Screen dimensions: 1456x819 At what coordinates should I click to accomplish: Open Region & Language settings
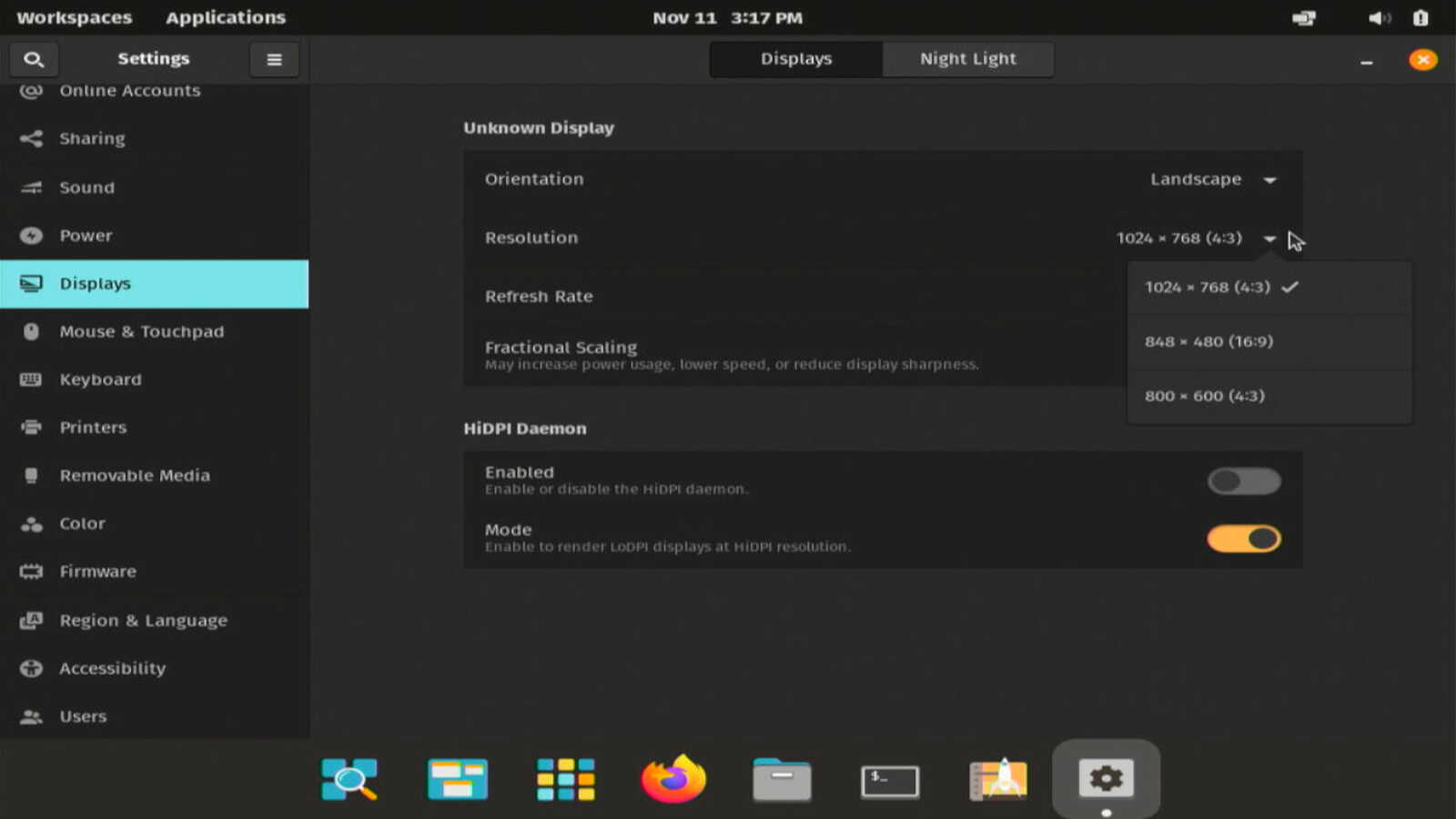click(155, 621)
